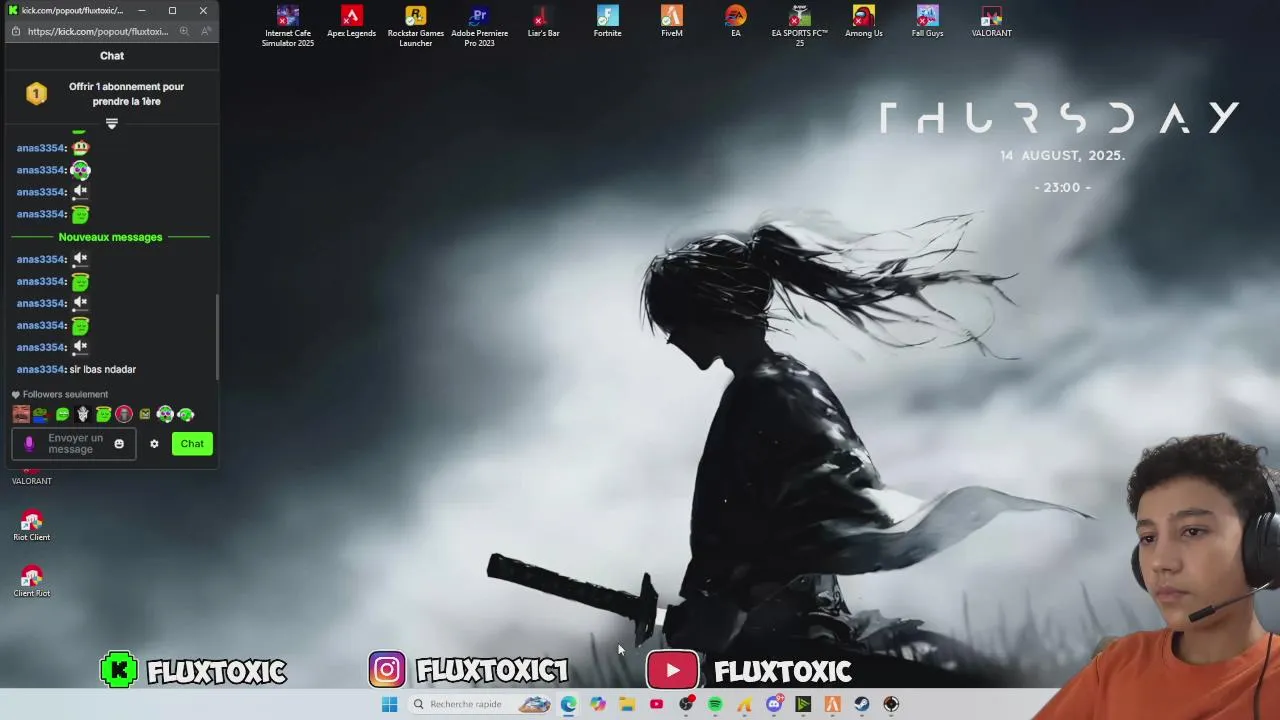
Task: Open the Client Riot desktop shortcut
Action: 31,582
